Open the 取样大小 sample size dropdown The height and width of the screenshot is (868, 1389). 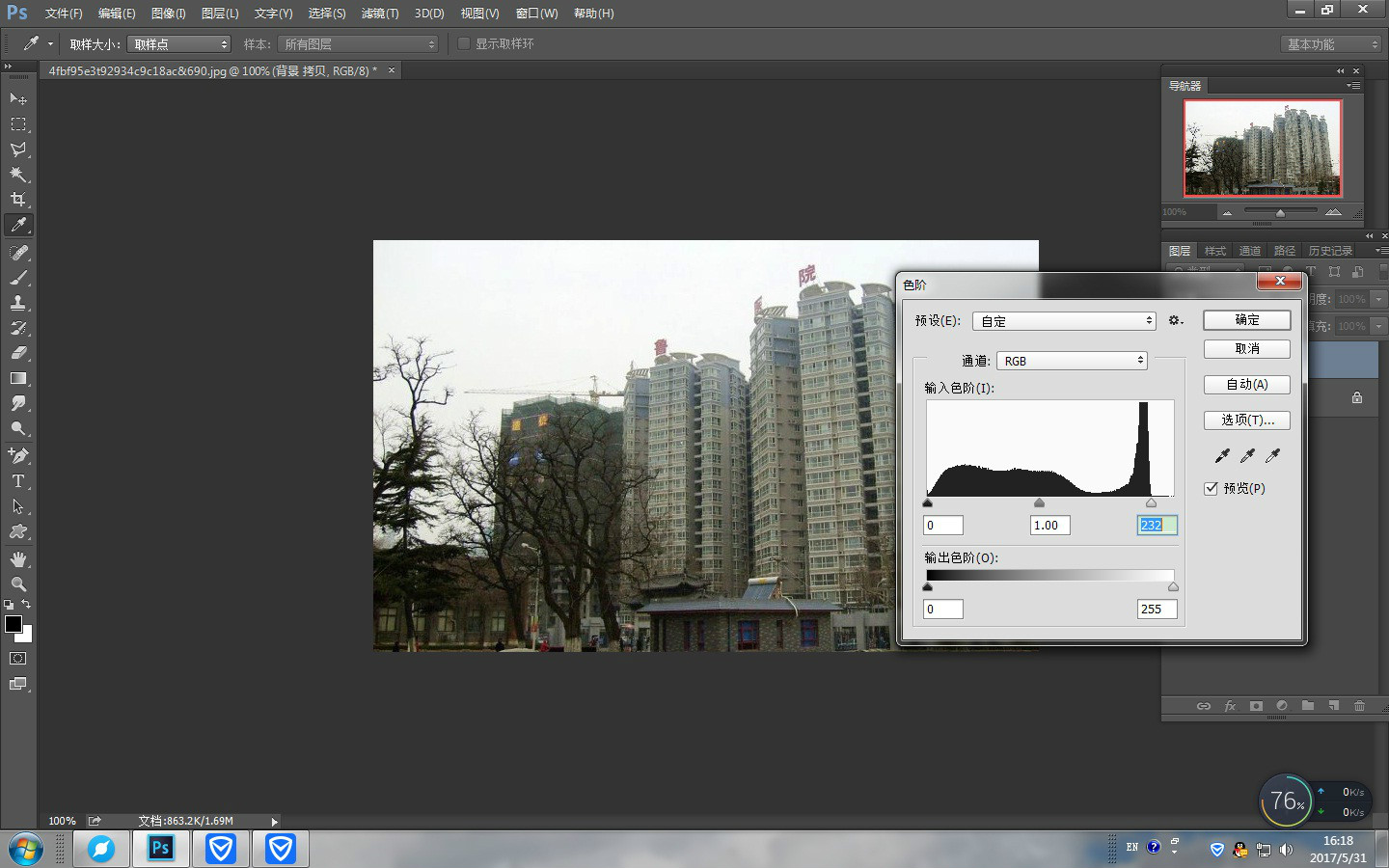click(178, 43)
